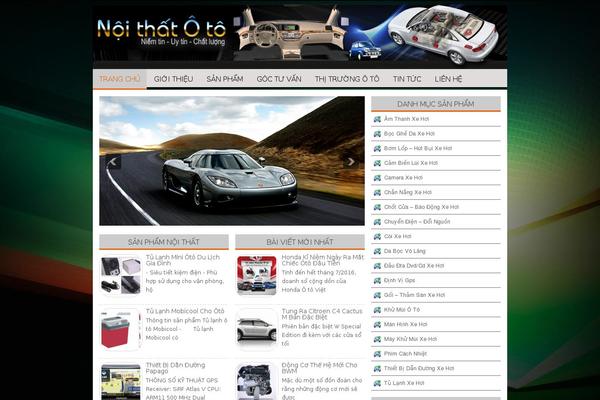This screenshot has height=400, width=600.
Task: Click the car icon beside Màn Hình Xe Hơi
Action: (x=377, y=324)
